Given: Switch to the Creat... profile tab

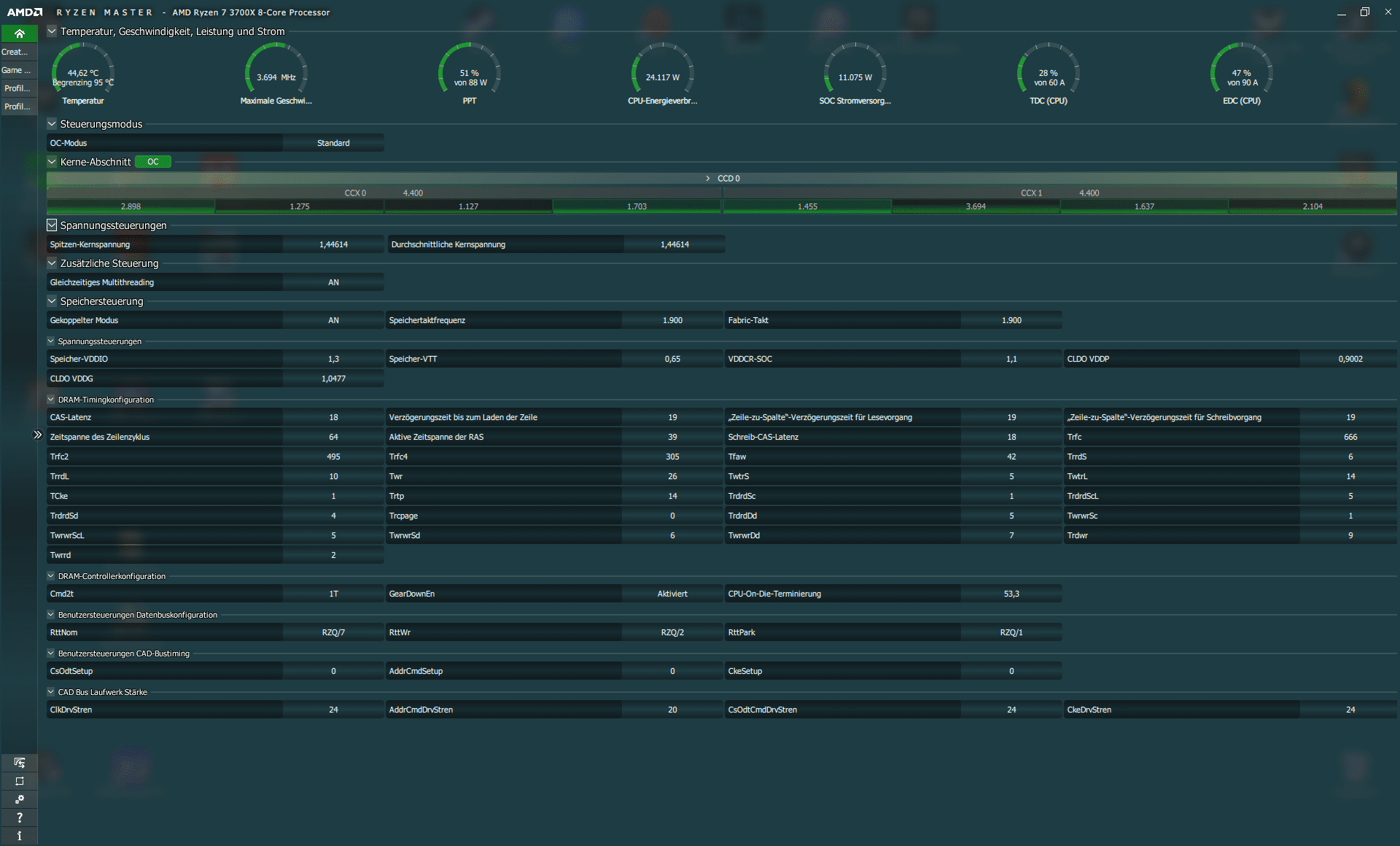Looking at the screenshot, I should 19,52.
